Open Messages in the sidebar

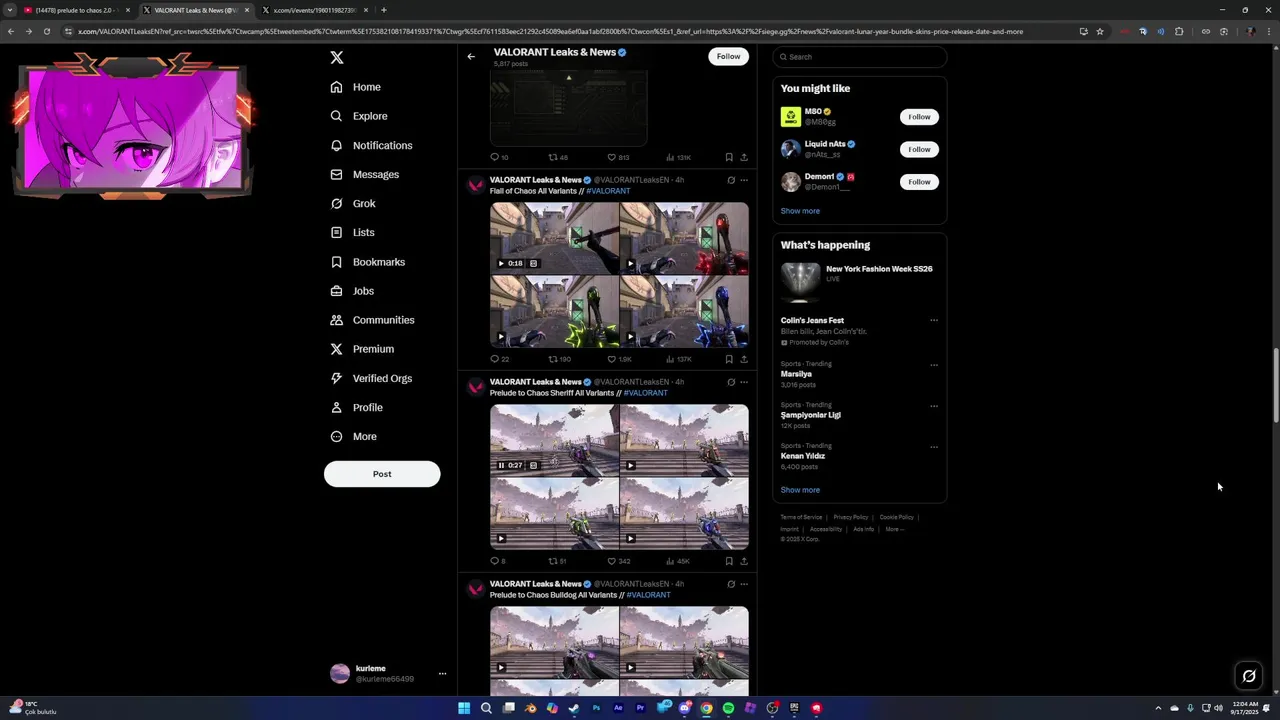pyautogui.click(x=365, y=174)
